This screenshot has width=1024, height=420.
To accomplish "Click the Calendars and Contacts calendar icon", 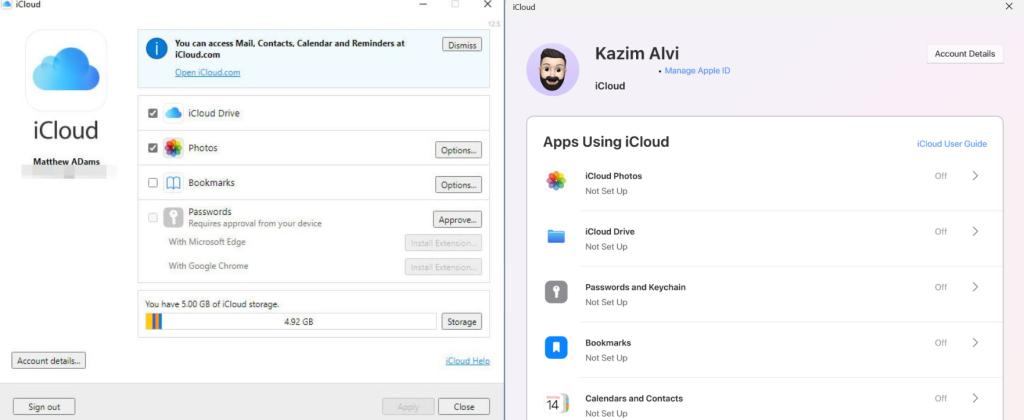I will [556, 404].
